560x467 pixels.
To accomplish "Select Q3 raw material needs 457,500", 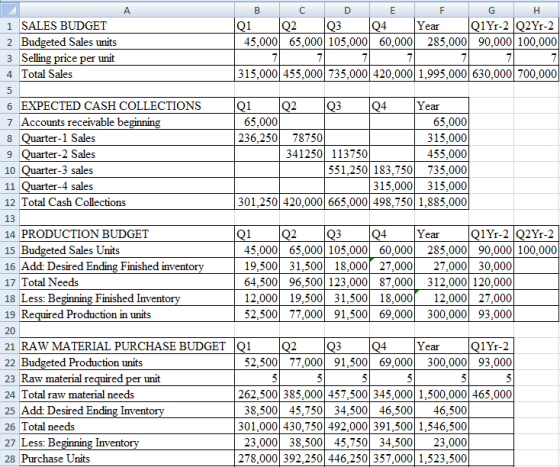I will pyautogui.click(x=347, y=394).
